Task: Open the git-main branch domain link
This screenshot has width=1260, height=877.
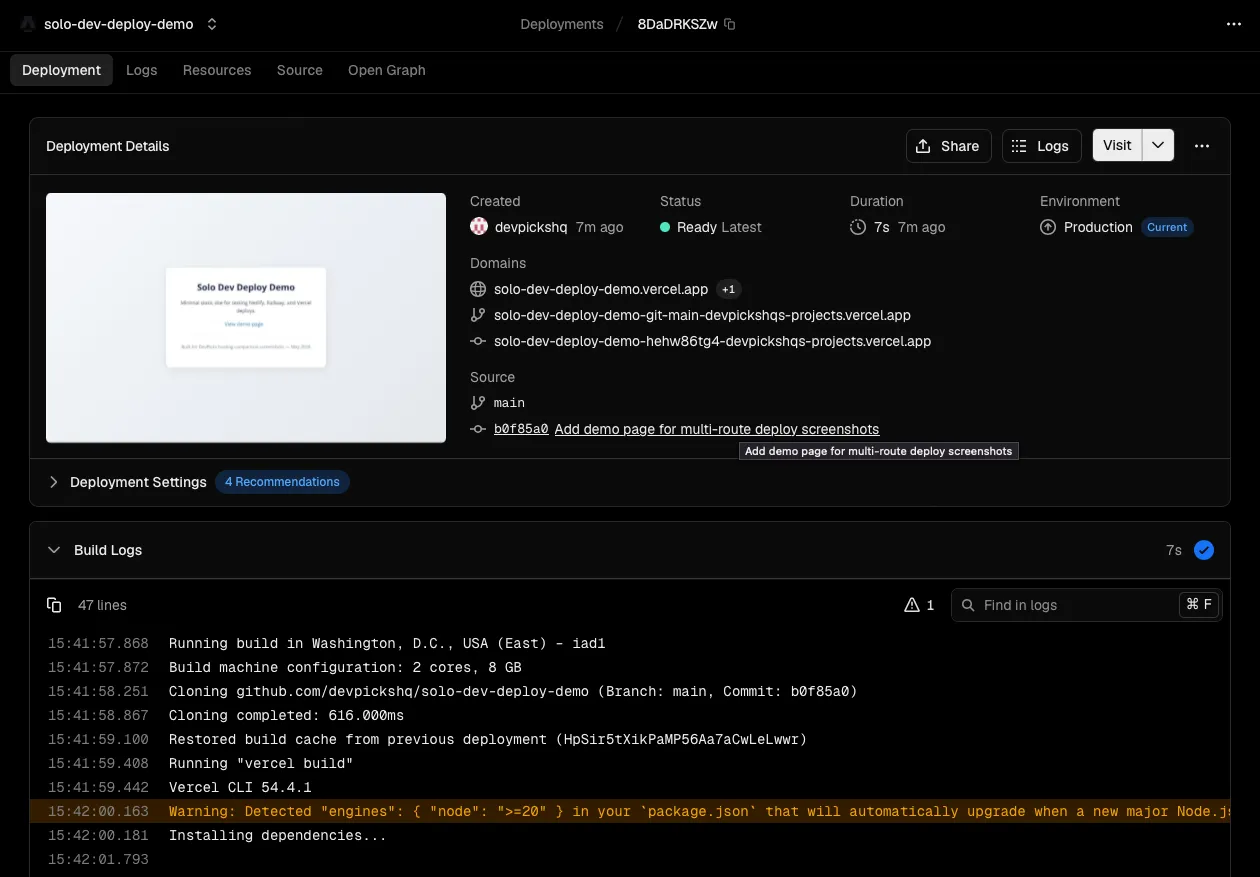Action: [x=702, y=315]
